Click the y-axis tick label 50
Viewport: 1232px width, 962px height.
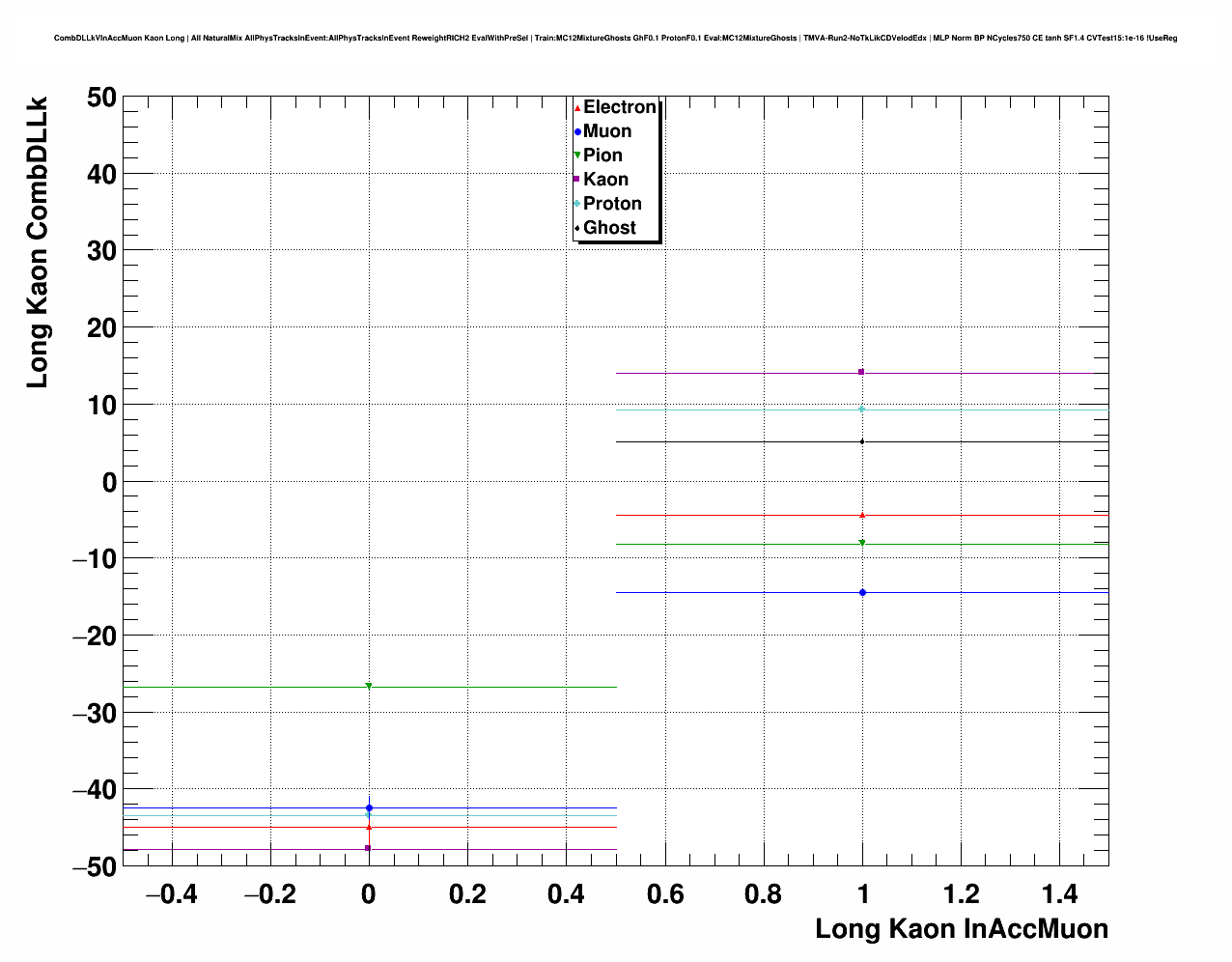click(x=99, y=98)
